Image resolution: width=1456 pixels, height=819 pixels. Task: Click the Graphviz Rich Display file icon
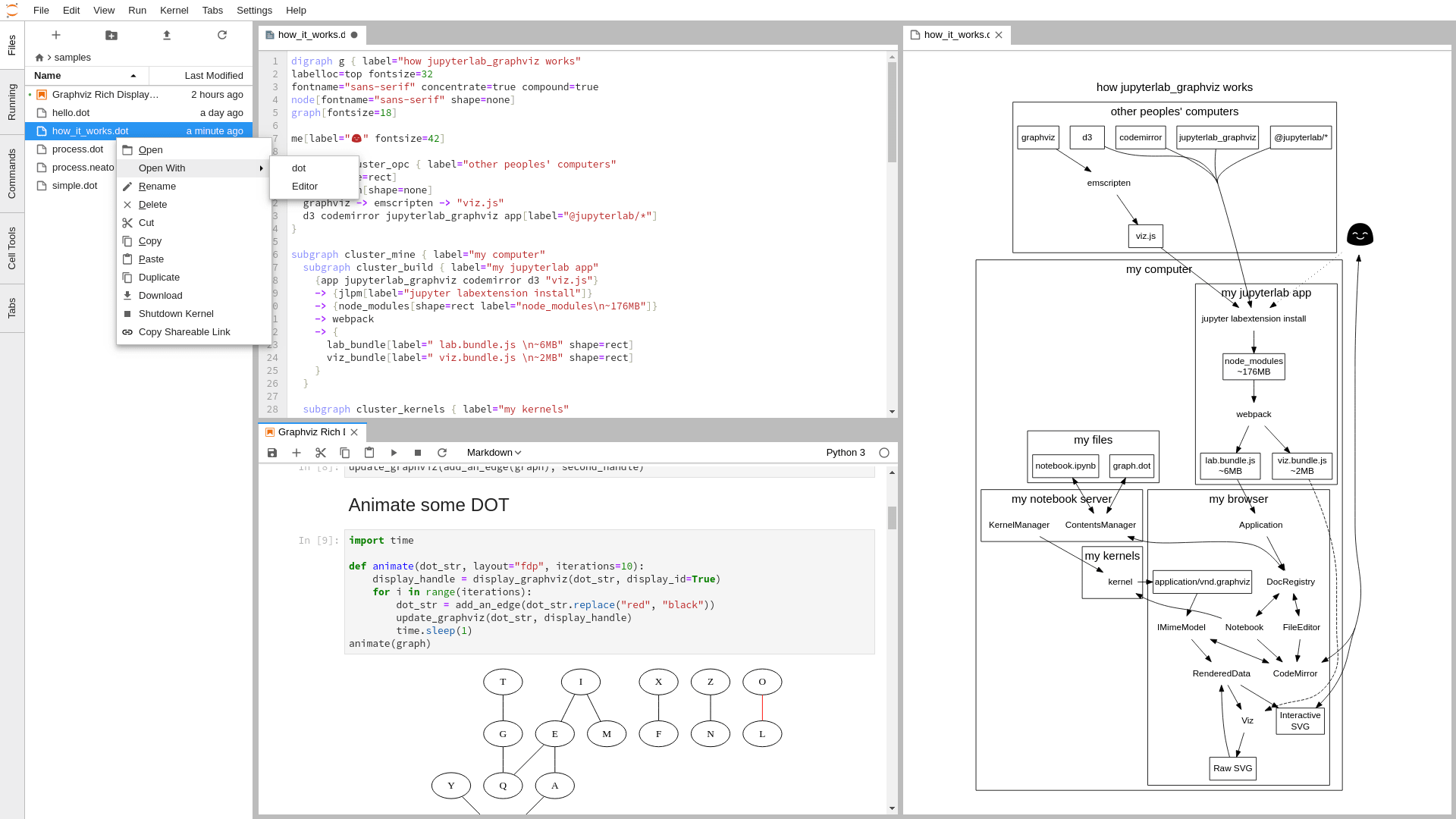(42, 94)
